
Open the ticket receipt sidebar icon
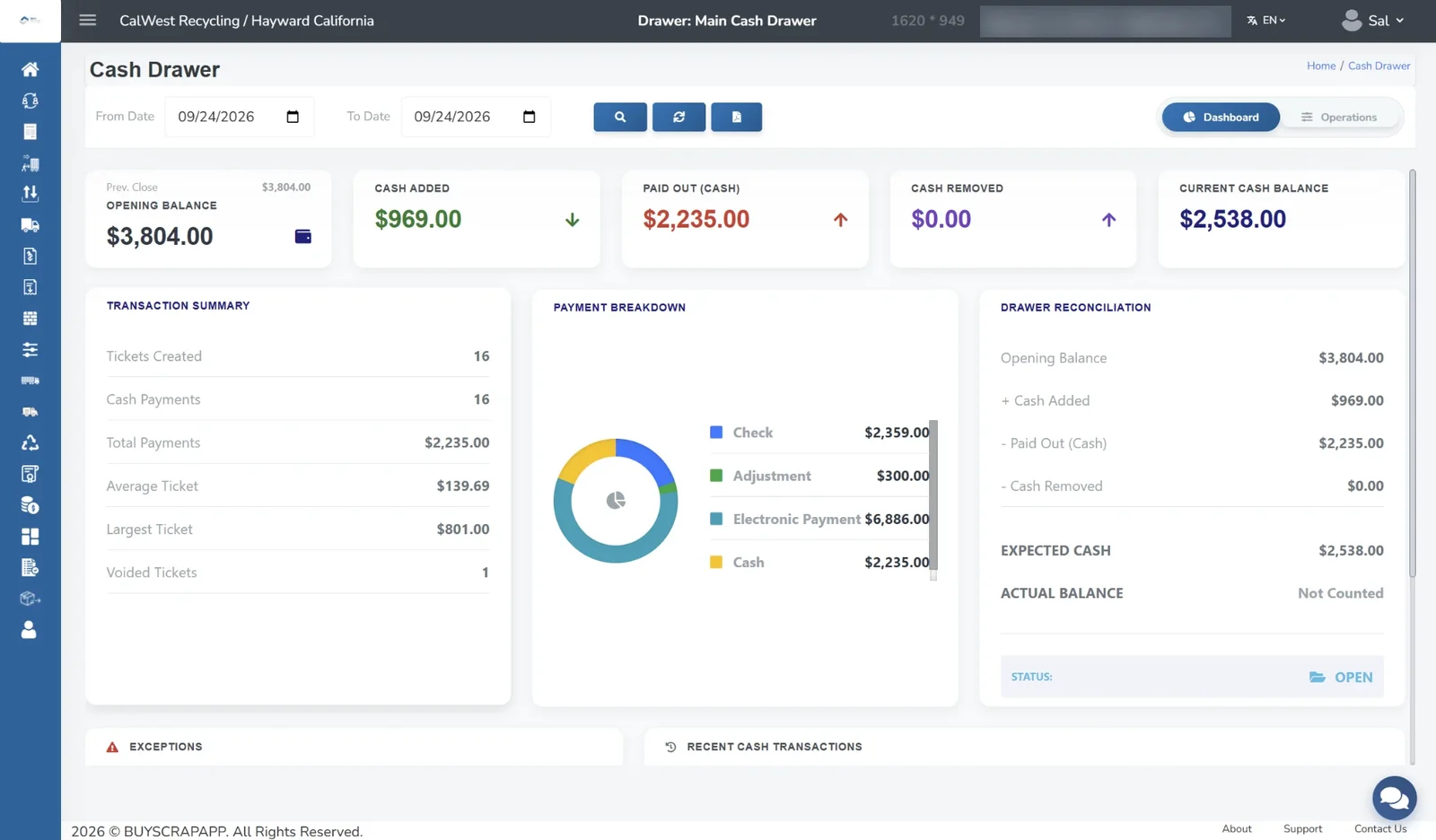pos(30,132)
